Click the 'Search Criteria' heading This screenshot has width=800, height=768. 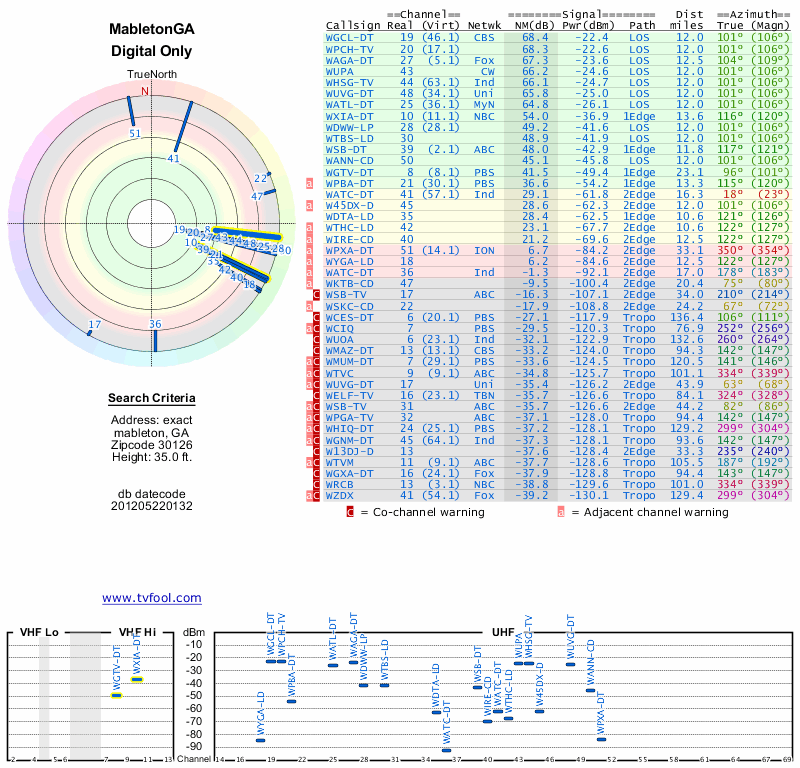pos(152,398)
